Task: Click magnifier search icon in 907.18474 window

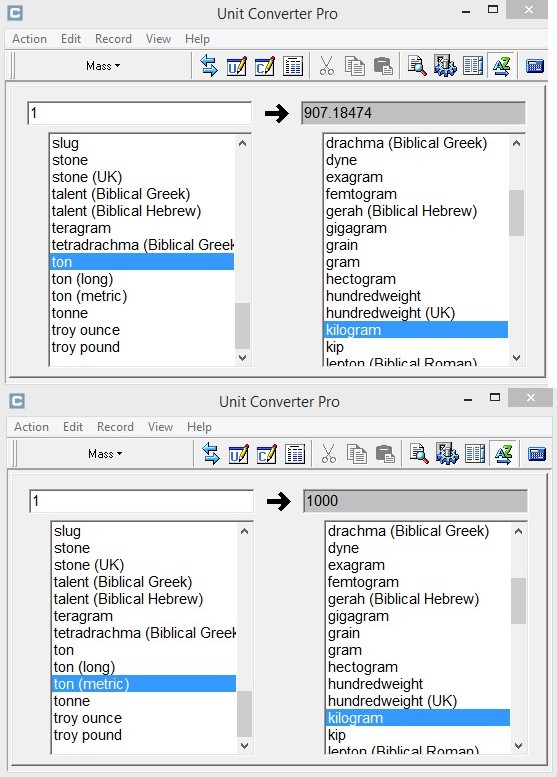Action: [x=417, y=66]
